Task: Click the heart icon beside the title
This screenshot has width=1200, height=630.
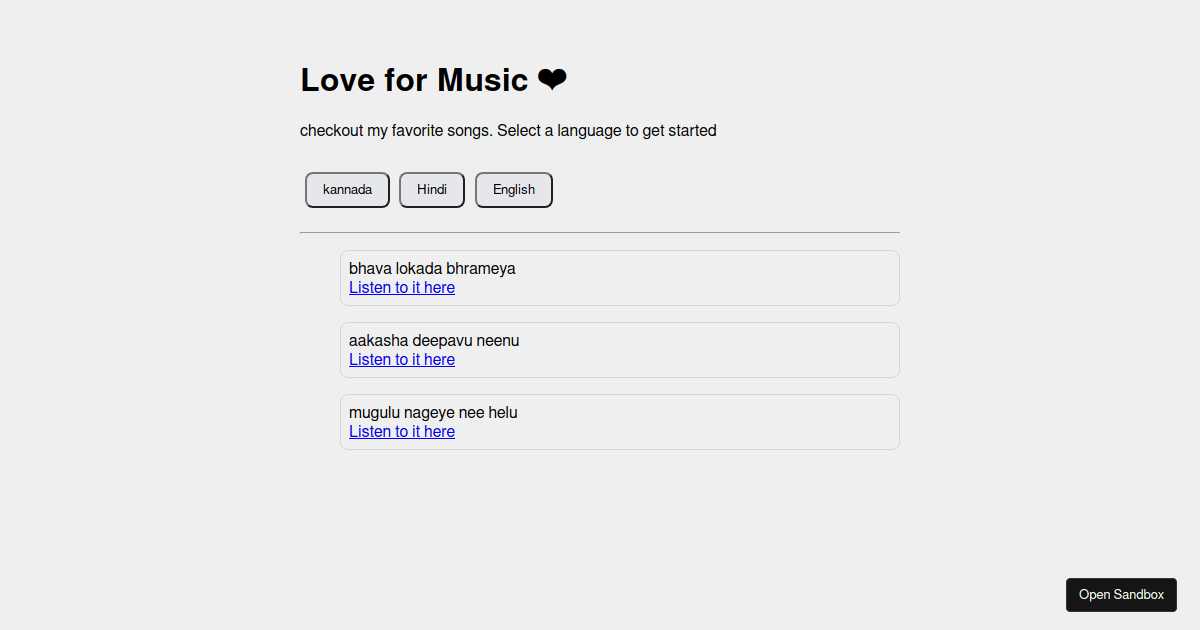Action: coord(553,79)
